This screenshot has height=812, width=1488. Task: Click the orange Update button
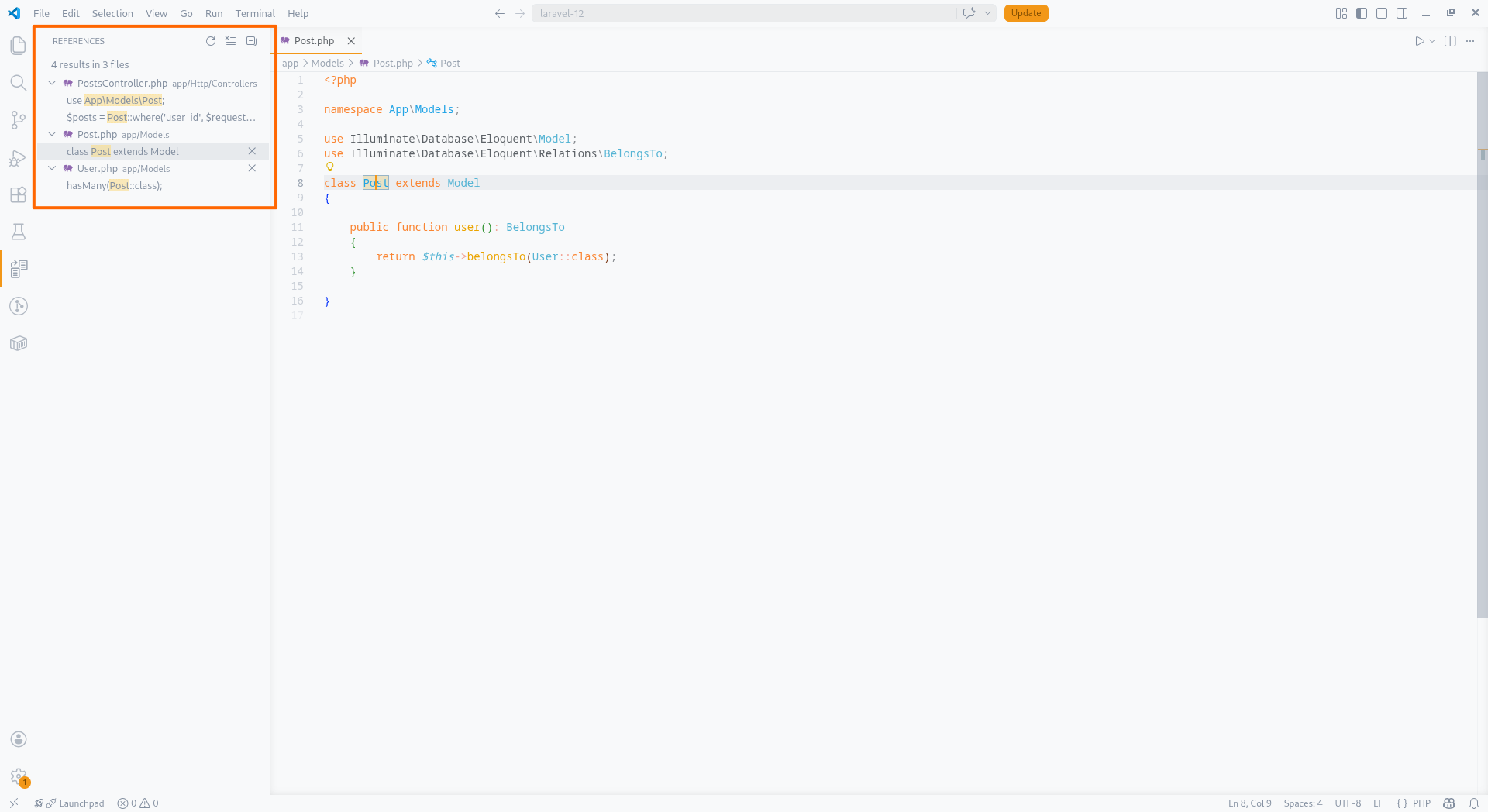tap(1026, 13)
